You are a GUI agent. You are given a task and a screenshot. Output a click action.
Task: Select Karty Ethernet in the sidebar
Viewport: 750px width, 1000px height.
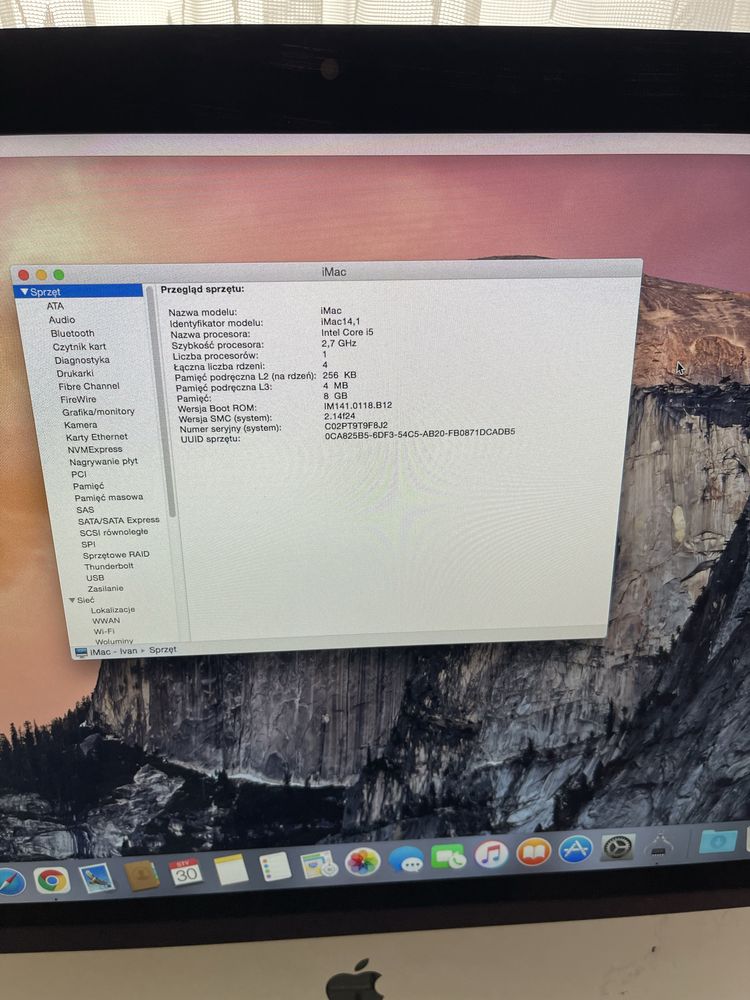coord(96,437)
